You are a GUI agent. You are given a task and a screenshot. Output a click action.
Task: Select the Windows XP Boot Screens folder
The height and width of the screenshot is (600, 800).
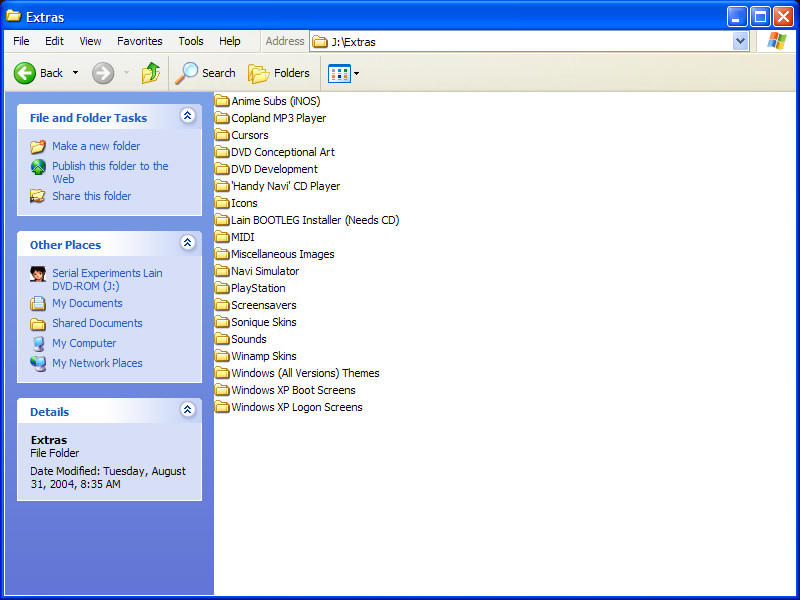click(x=293, y=390)
